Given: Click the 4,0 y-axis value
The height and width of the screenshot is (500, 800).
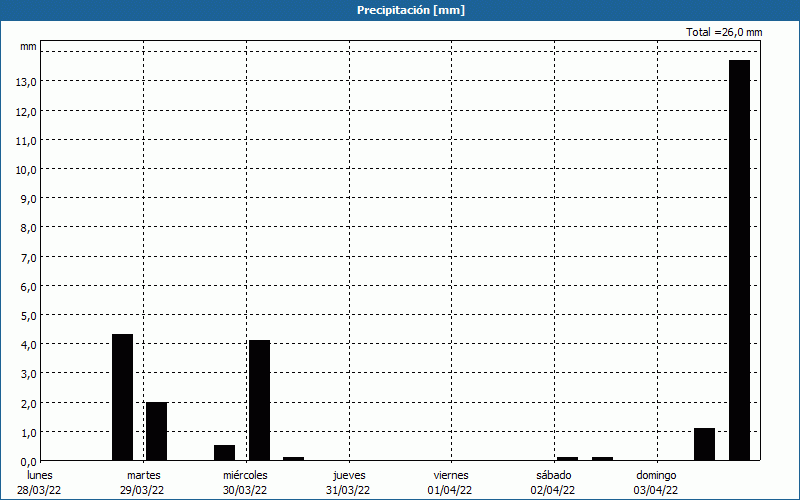Looking at the screenshot, I should coord(29,344).
